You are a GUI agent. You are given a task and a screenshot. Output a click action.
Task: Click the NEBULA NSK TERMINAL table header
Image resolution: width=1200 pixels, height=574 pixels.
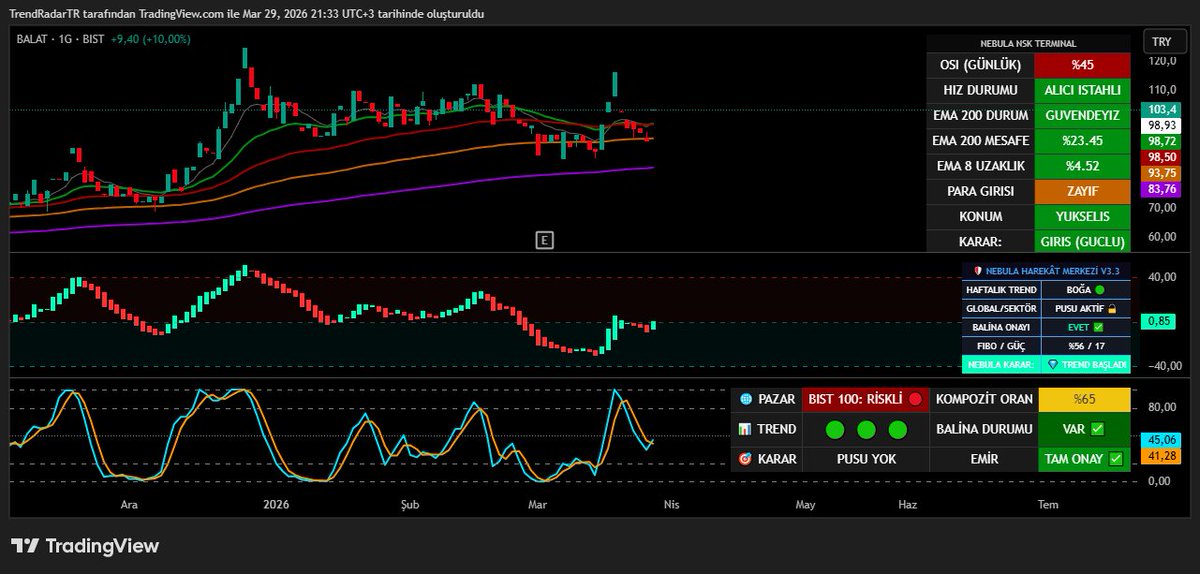pos(1028,43)
